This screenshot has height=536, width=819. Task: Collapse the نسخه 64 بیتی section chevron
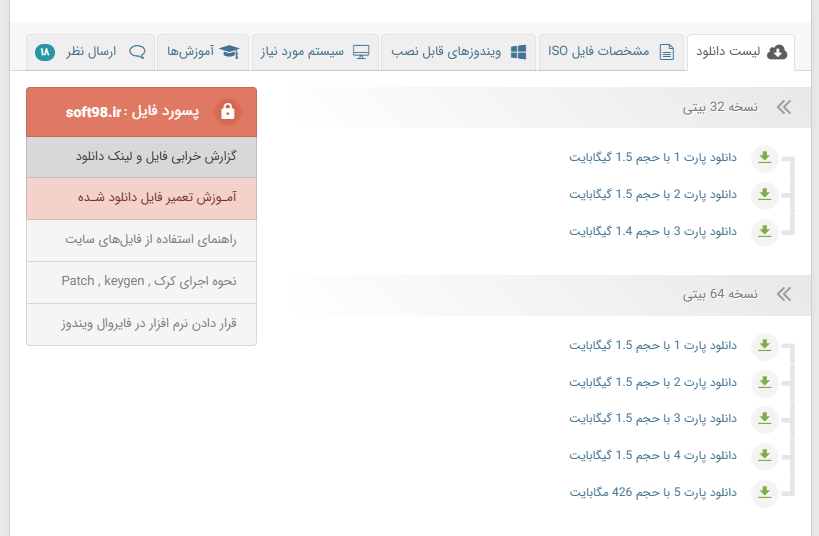(x=783, y=294)
